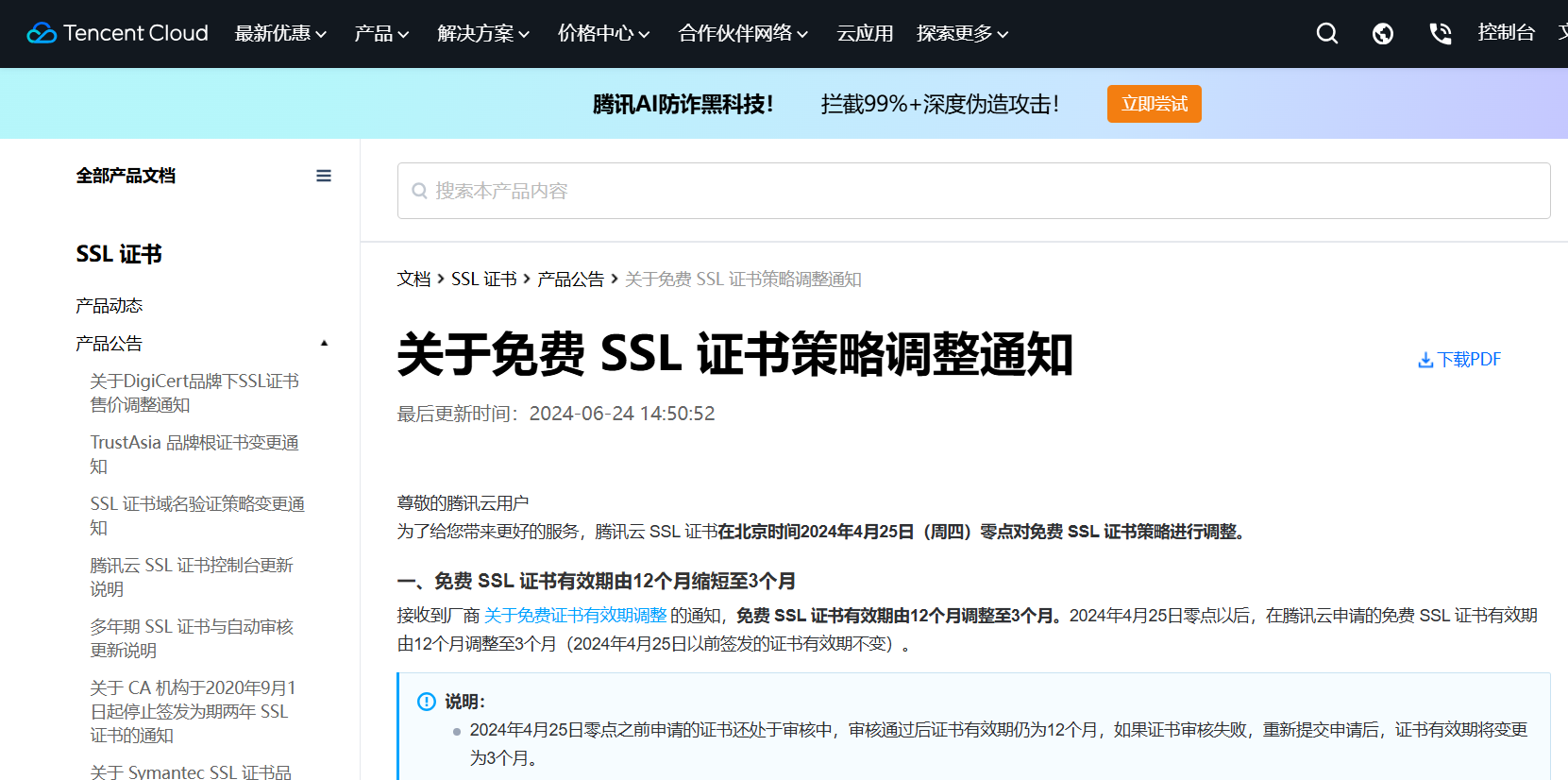The width and height of the screenshot is (1568, 780).
Task: Click the page title 关于免费 SSL 证书策略调整通知
Action: coord(735,355)
